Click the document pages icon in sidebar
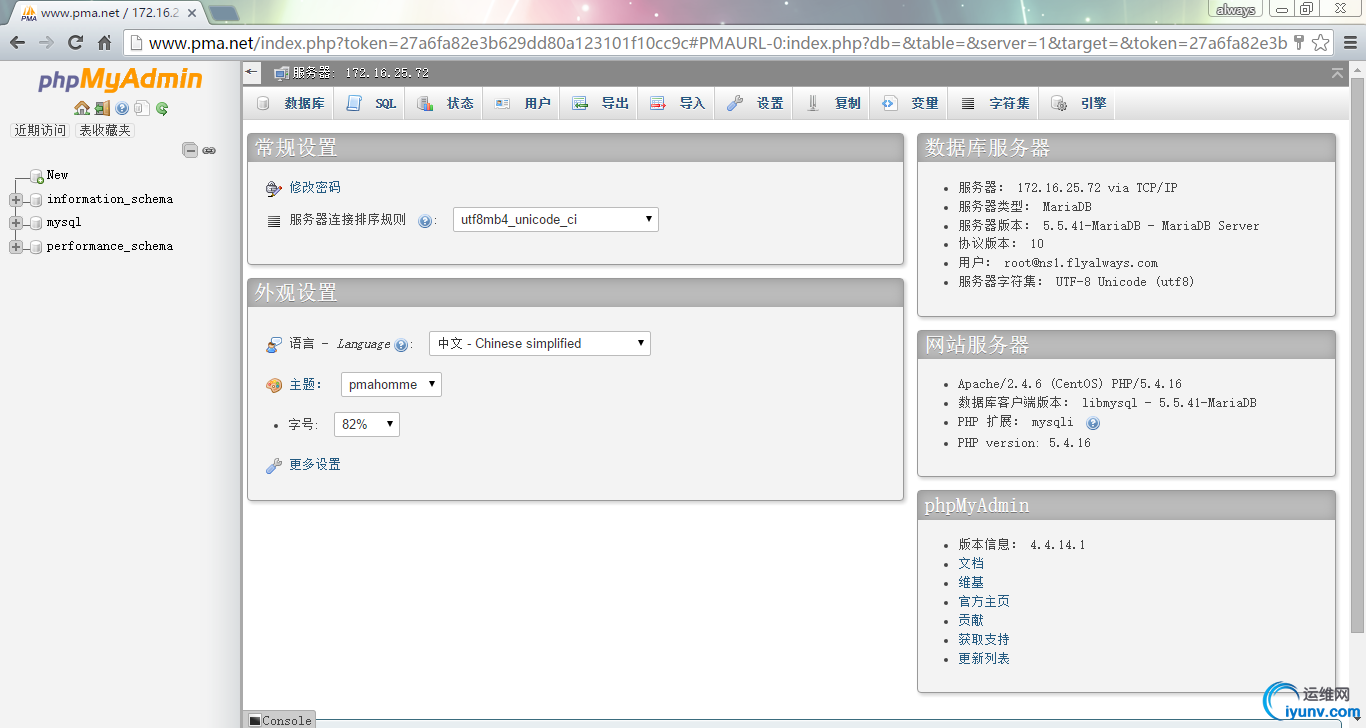Screen dimensions: 1366x728 [x=141, y=108]
